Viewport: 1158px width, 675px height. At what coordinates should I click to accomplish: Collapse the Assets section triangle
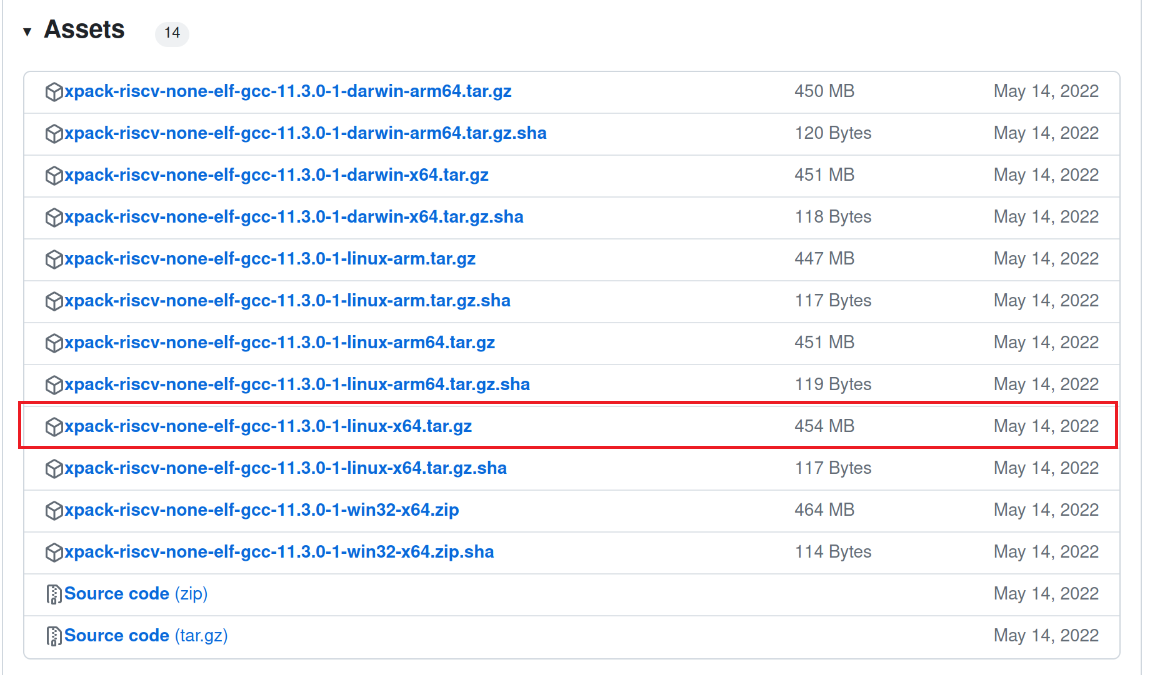click(27, 32)
